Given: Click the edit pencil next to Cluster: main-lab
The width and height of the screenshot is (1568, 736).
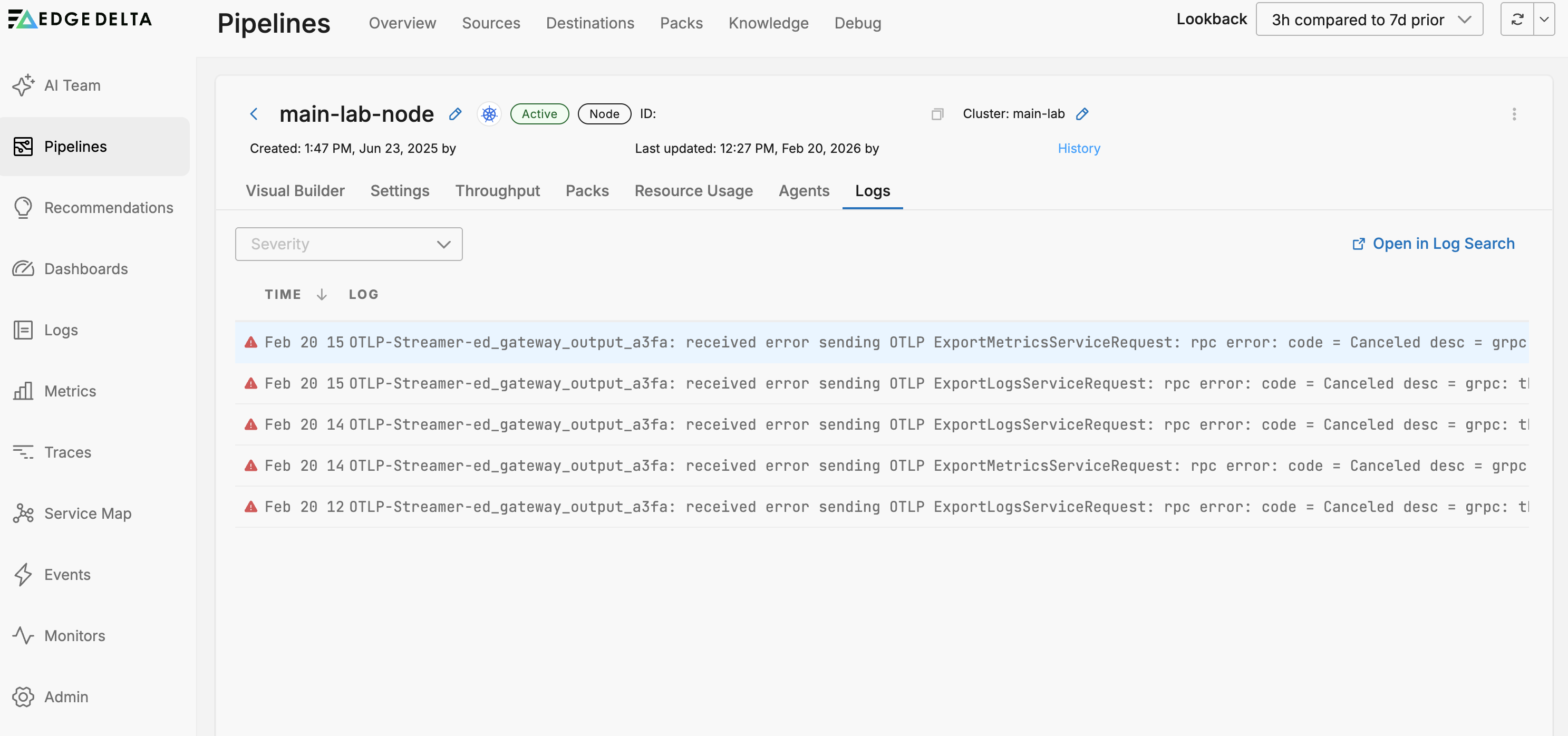Looking at the screenshot, I should click(1082, 114).
